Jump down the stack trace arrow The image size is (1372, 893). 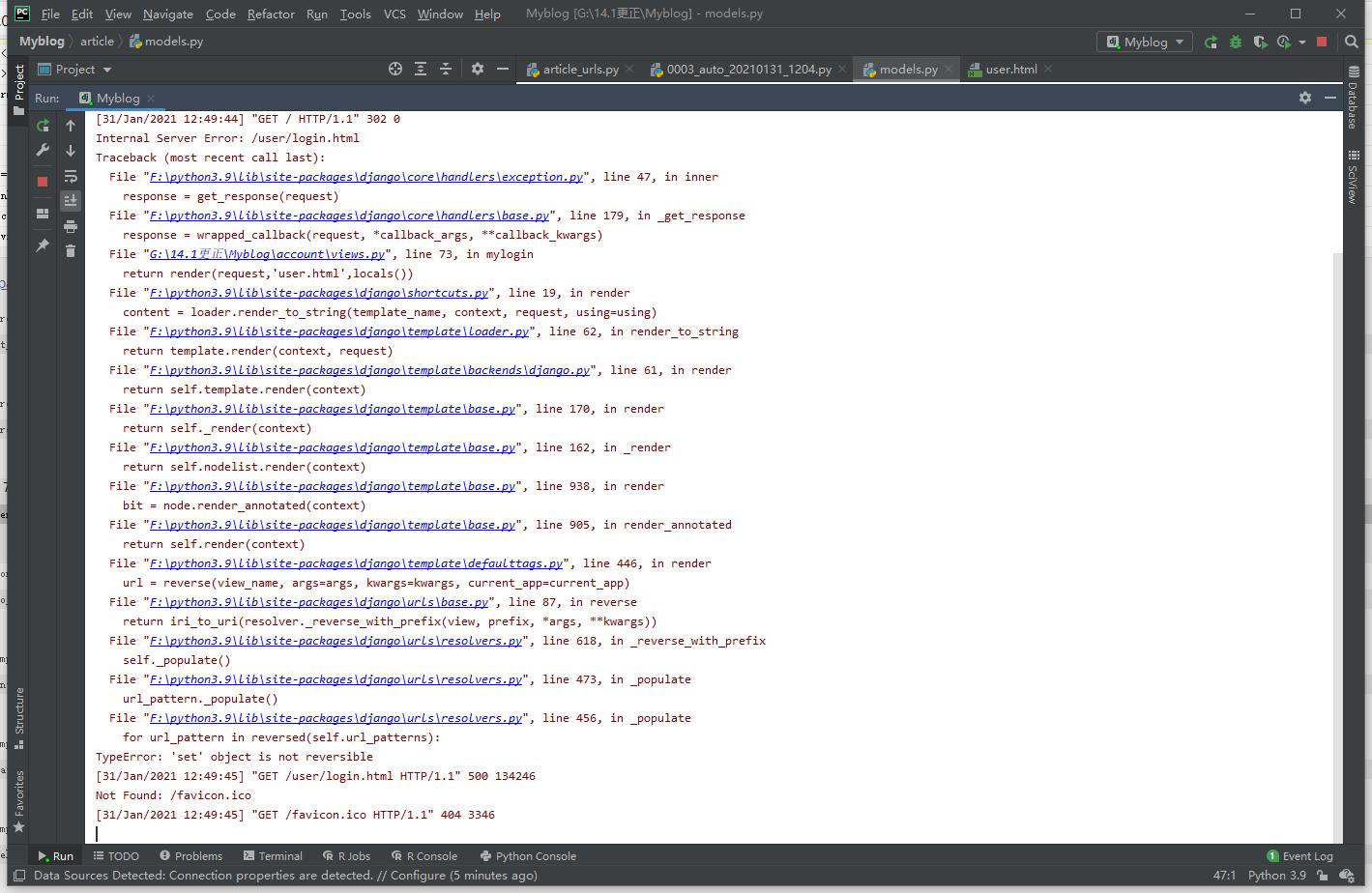pyautogui.click(x=71, y=151)
